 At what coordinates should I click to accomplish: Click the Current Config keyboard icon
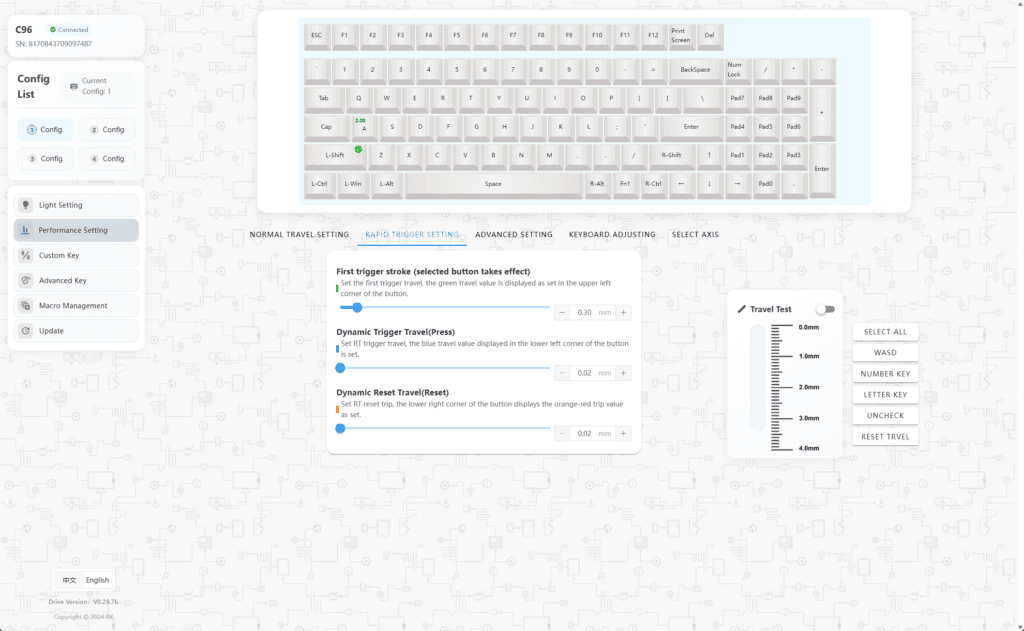74,86
